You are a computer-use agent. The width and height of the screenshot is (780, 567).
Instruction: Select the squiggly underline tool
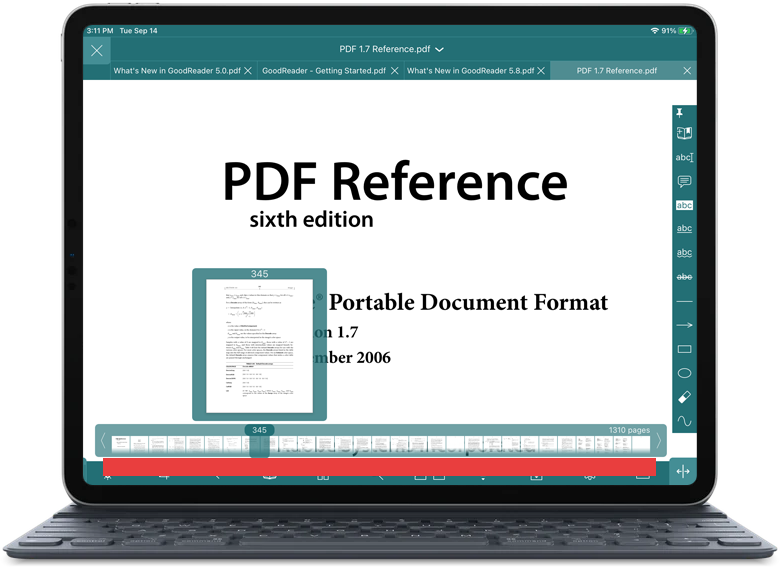(x=684, y=253)
